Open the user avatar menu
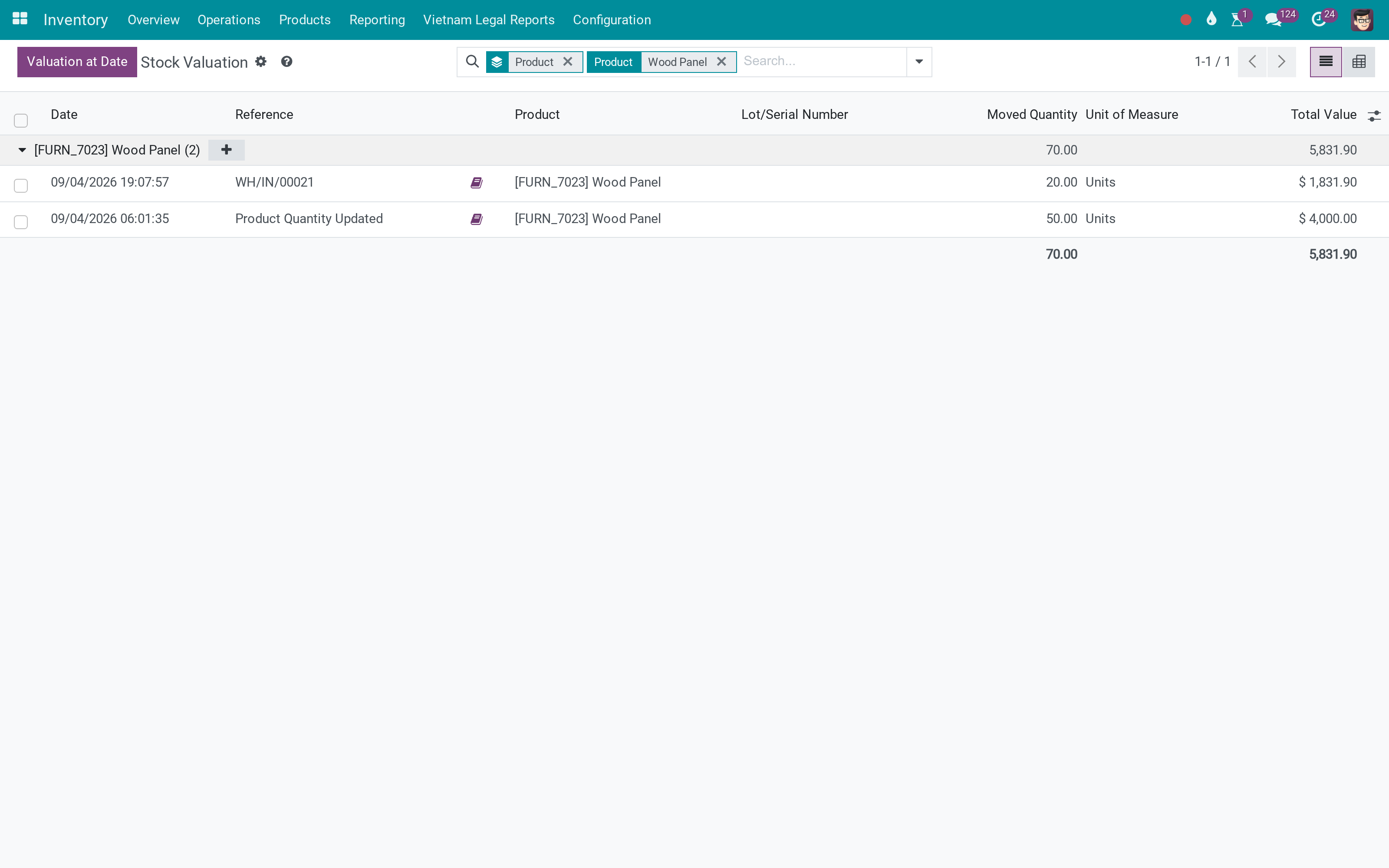Screen dimensions: 1389x868 pyautogui.click(x=1362, y=20)
